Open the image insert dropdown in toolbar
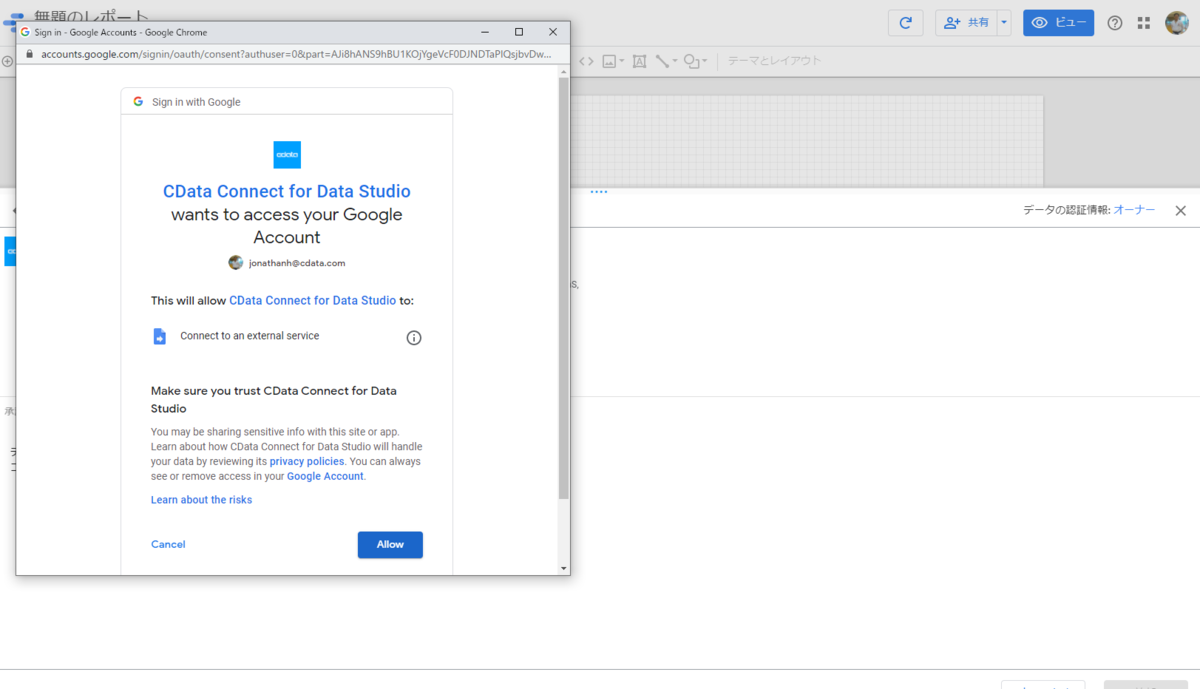This screenshot has width=1200, height=689. pos(613,61)
